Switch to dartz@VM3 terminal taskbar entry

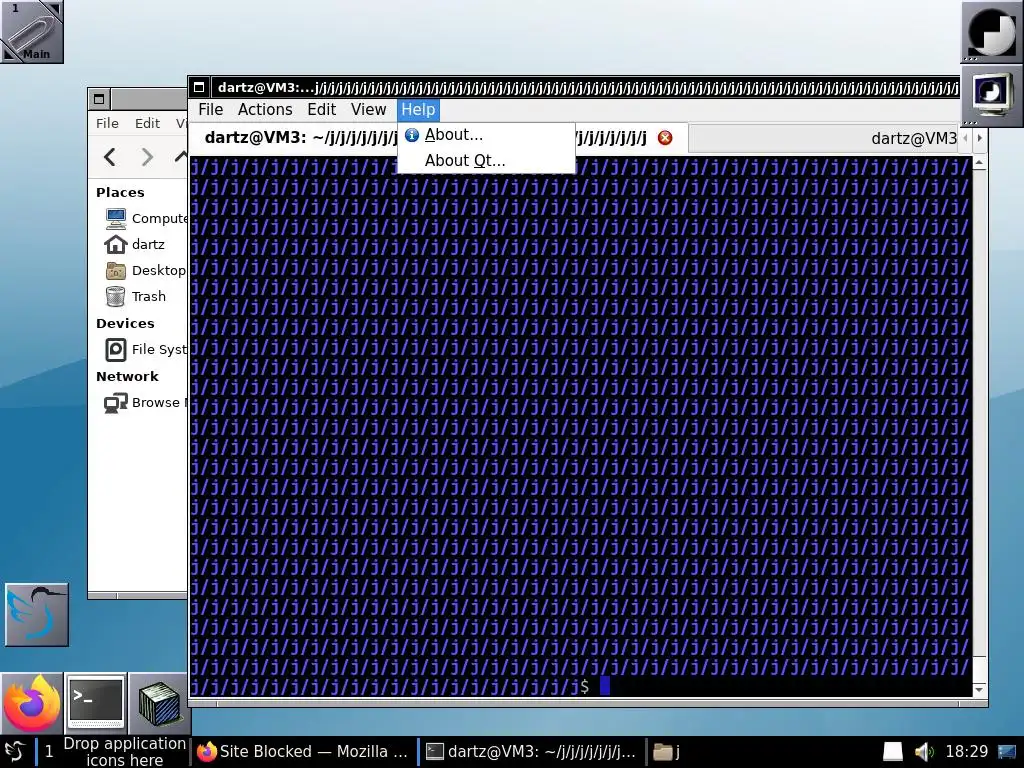[x=530, y=752]
